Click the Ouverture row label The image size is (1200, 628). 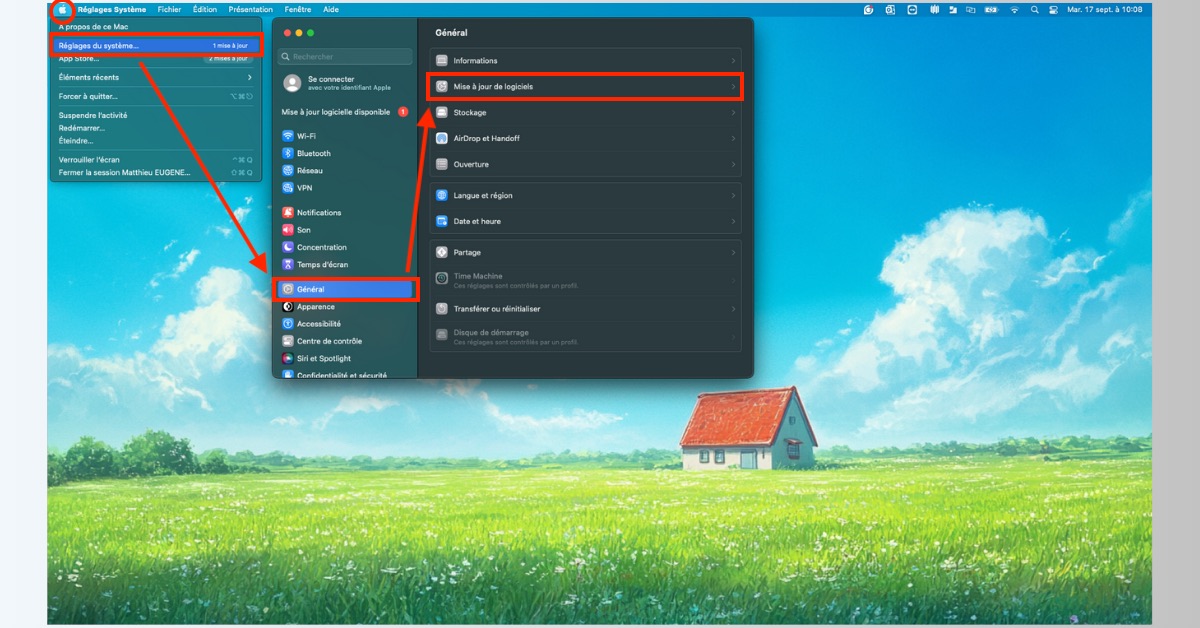point(471,164)
